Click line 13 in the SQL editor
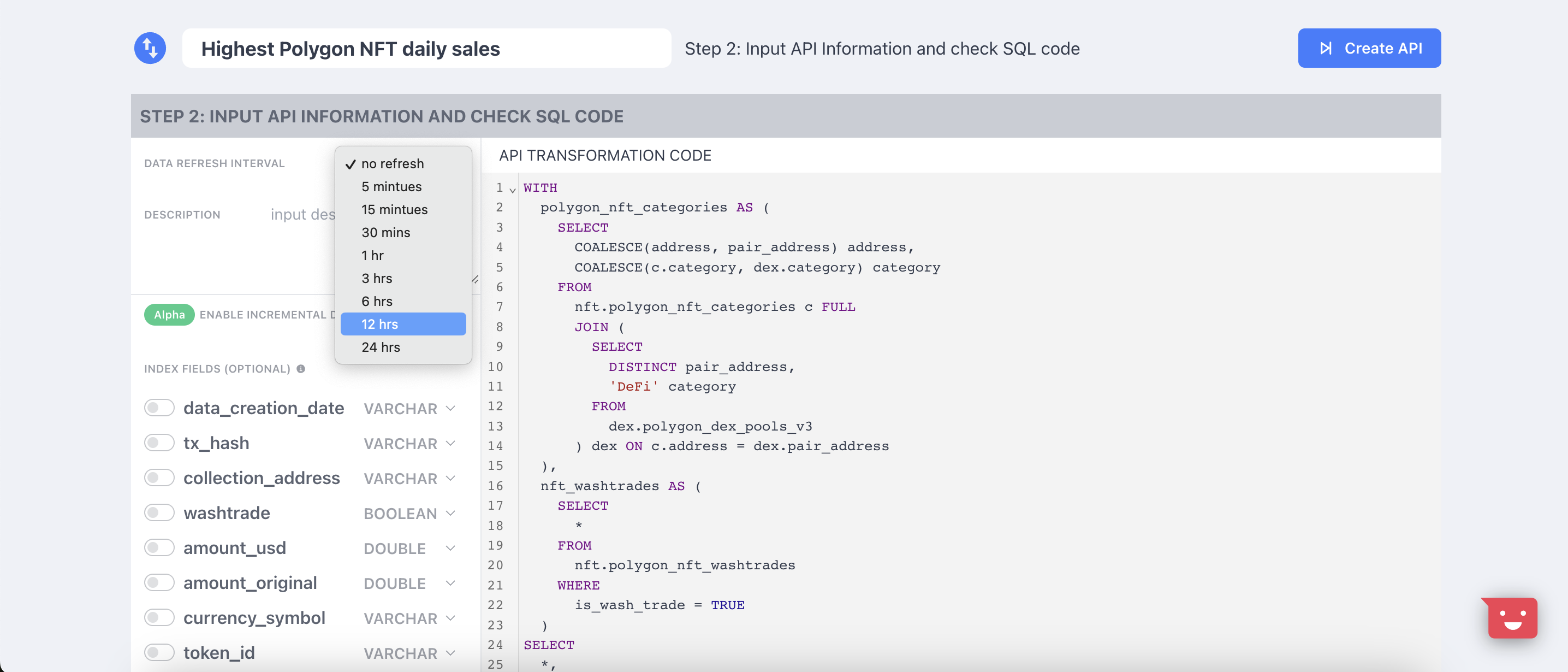This screenshot has width=1568, height=672. [710, 427]
